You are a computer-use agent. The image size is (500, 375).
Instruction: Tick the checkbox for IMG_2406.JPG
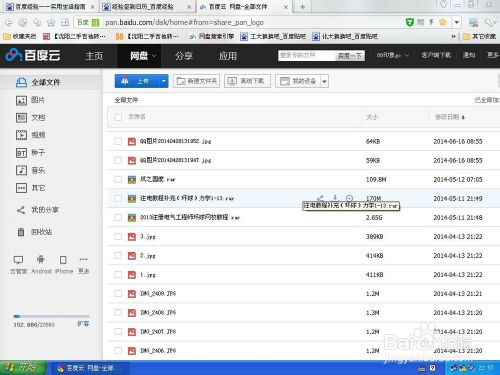click(x=118, y=350)
